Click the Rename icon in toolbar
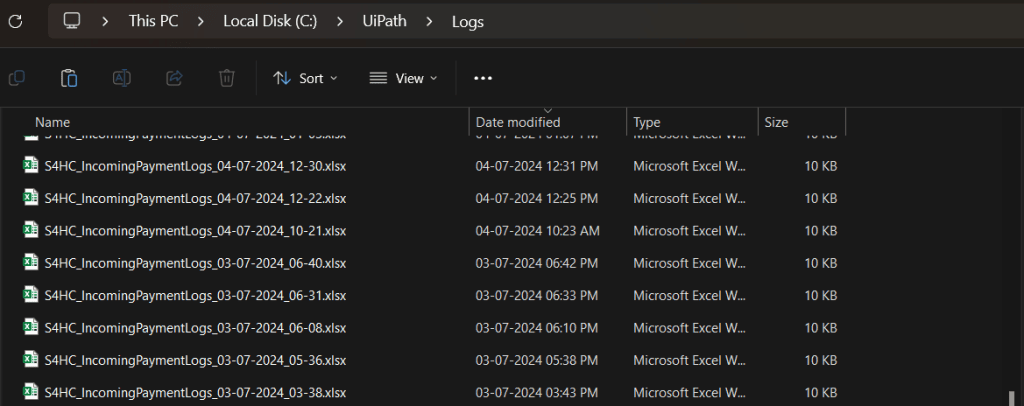This screenshot has width=1024, height=406. pyautogui.click(x=121, y=78)
